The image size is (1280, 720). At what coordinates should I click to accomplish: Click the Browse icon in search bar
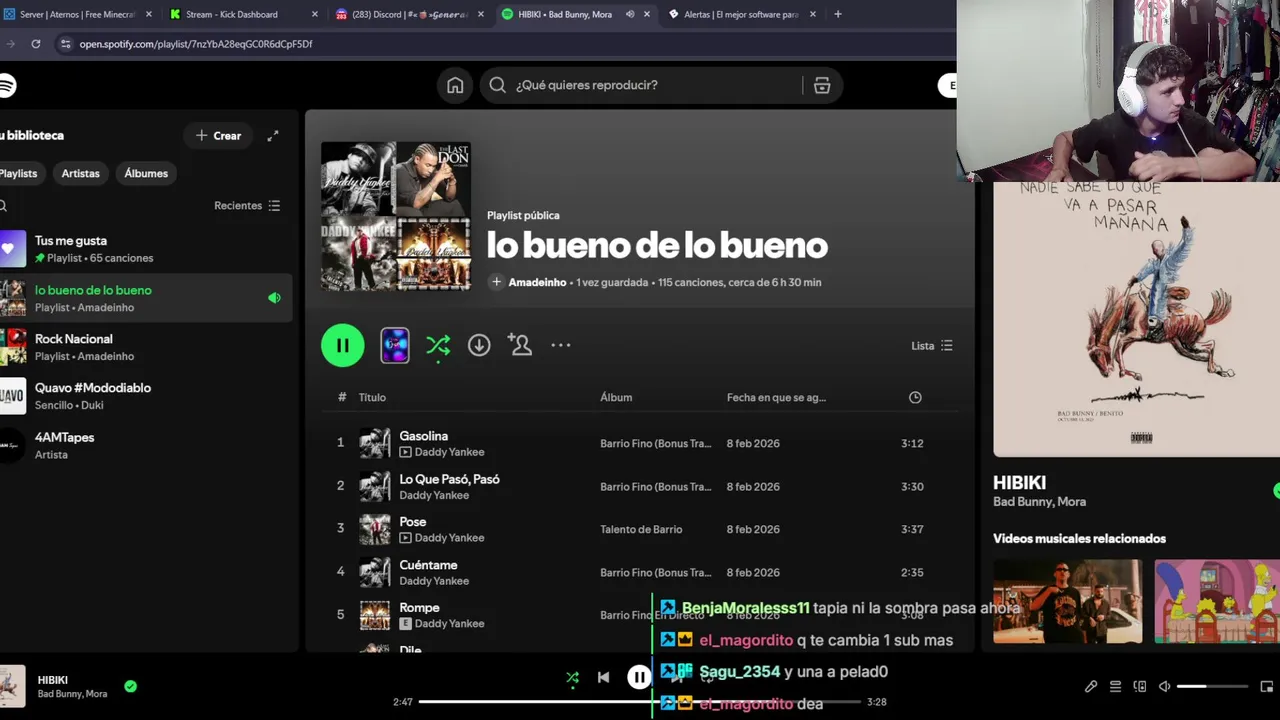click(822, 86)
